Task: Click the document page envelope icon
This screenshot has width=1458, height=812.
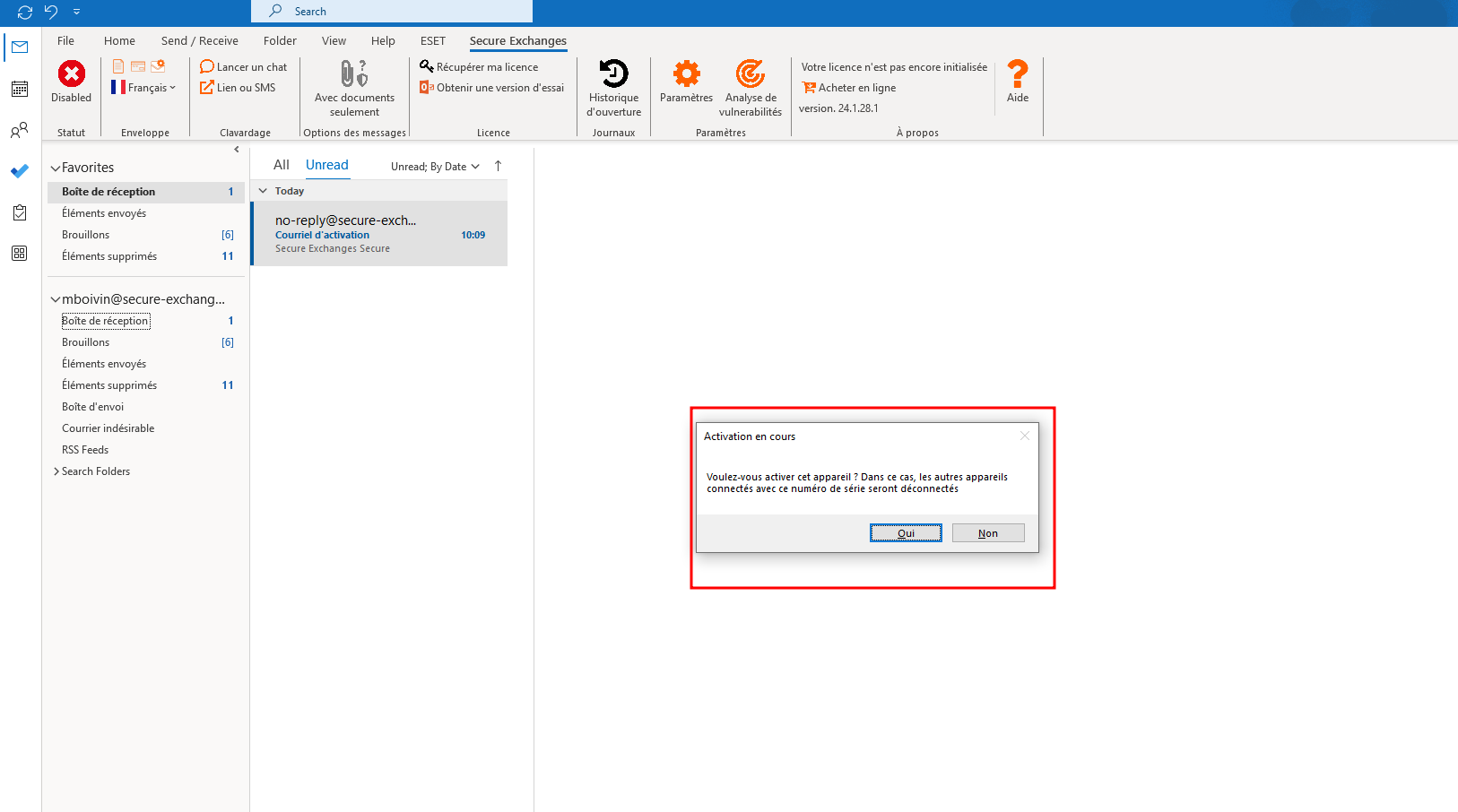Action: 118,66
